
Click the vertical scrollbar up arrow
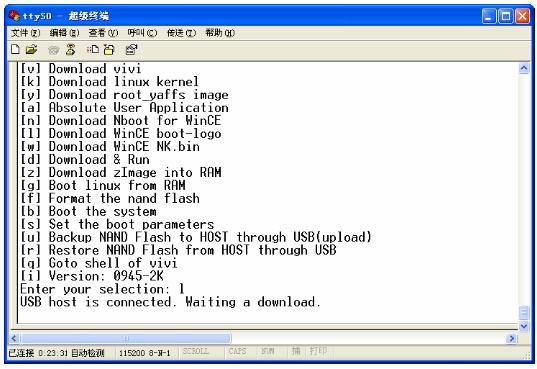coord(524,69)
